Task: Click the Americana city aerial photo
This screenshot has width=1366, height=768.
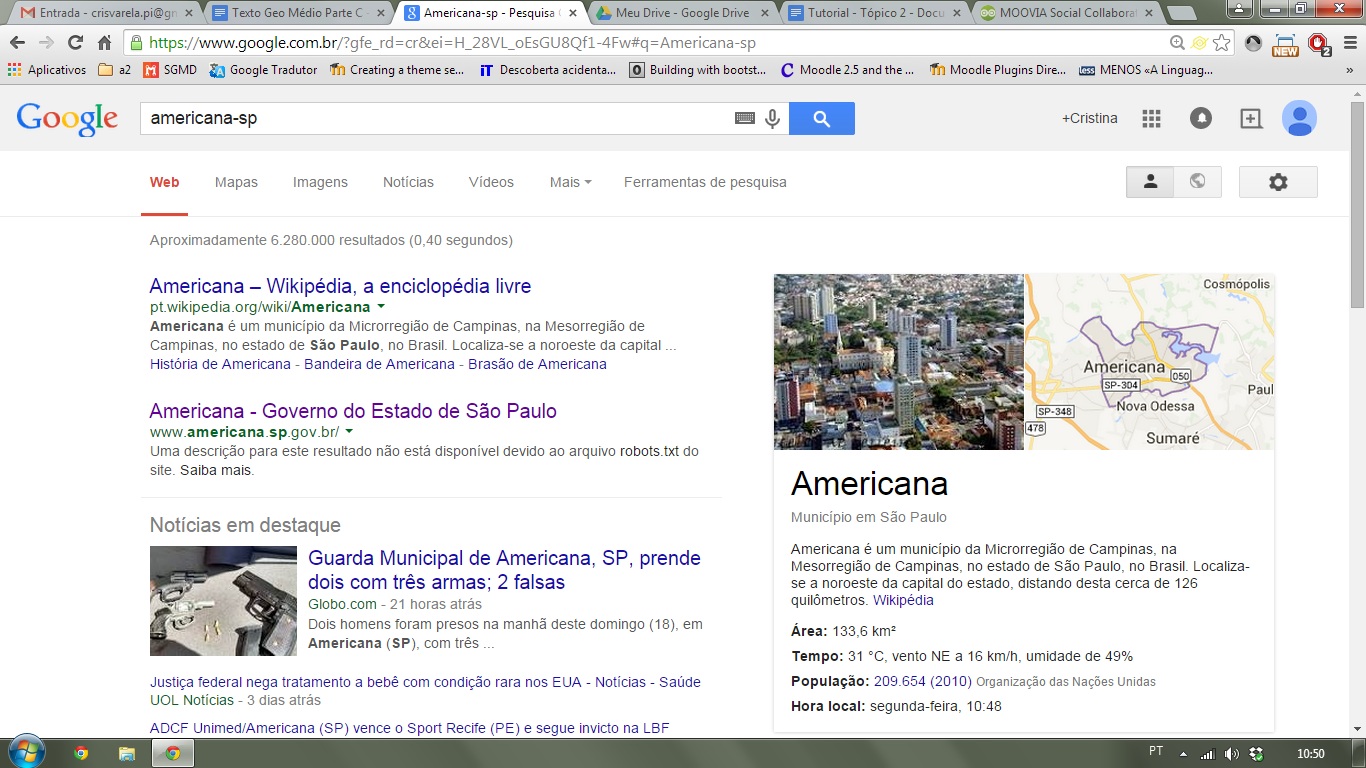Action: pos(899,362)
